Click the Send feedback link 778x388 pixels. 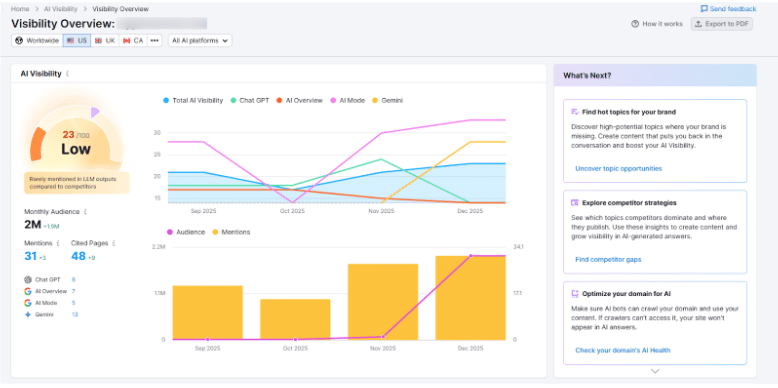728,9
